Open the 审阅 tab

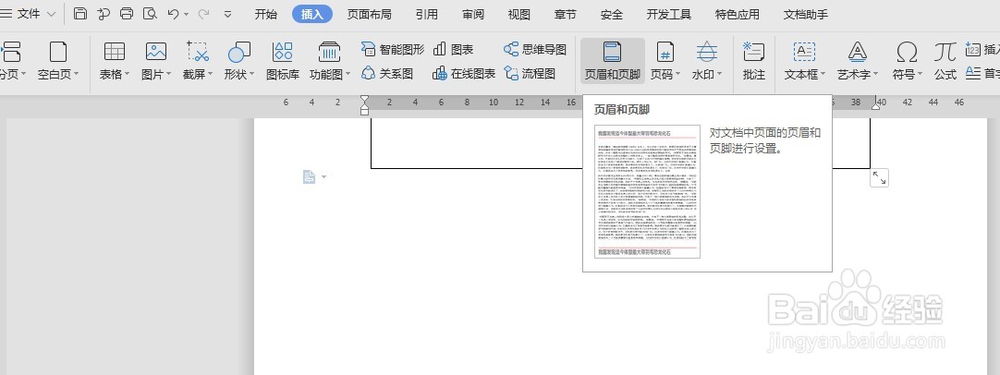pos(473,14)
